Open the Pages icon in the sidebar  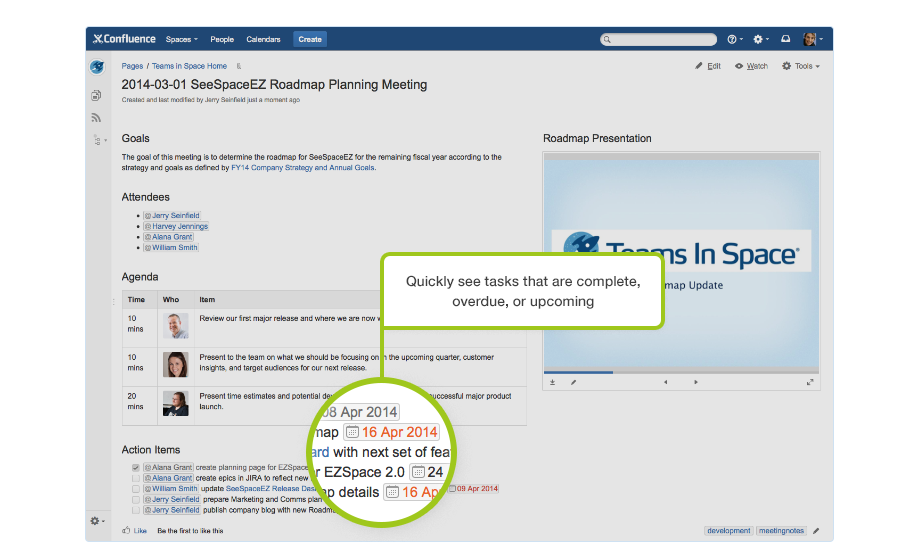click(x=96, y=95)
